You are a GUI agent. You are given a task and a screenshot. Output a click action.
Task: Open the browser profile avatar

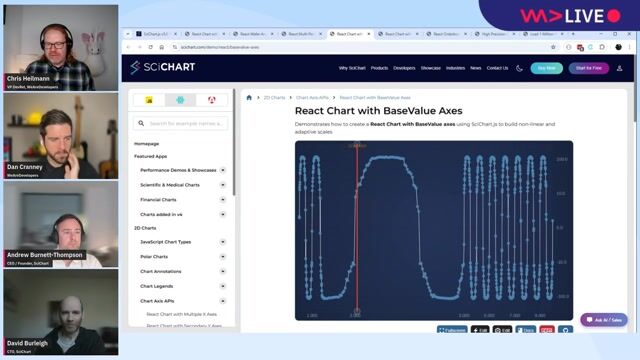click(618, 47)
